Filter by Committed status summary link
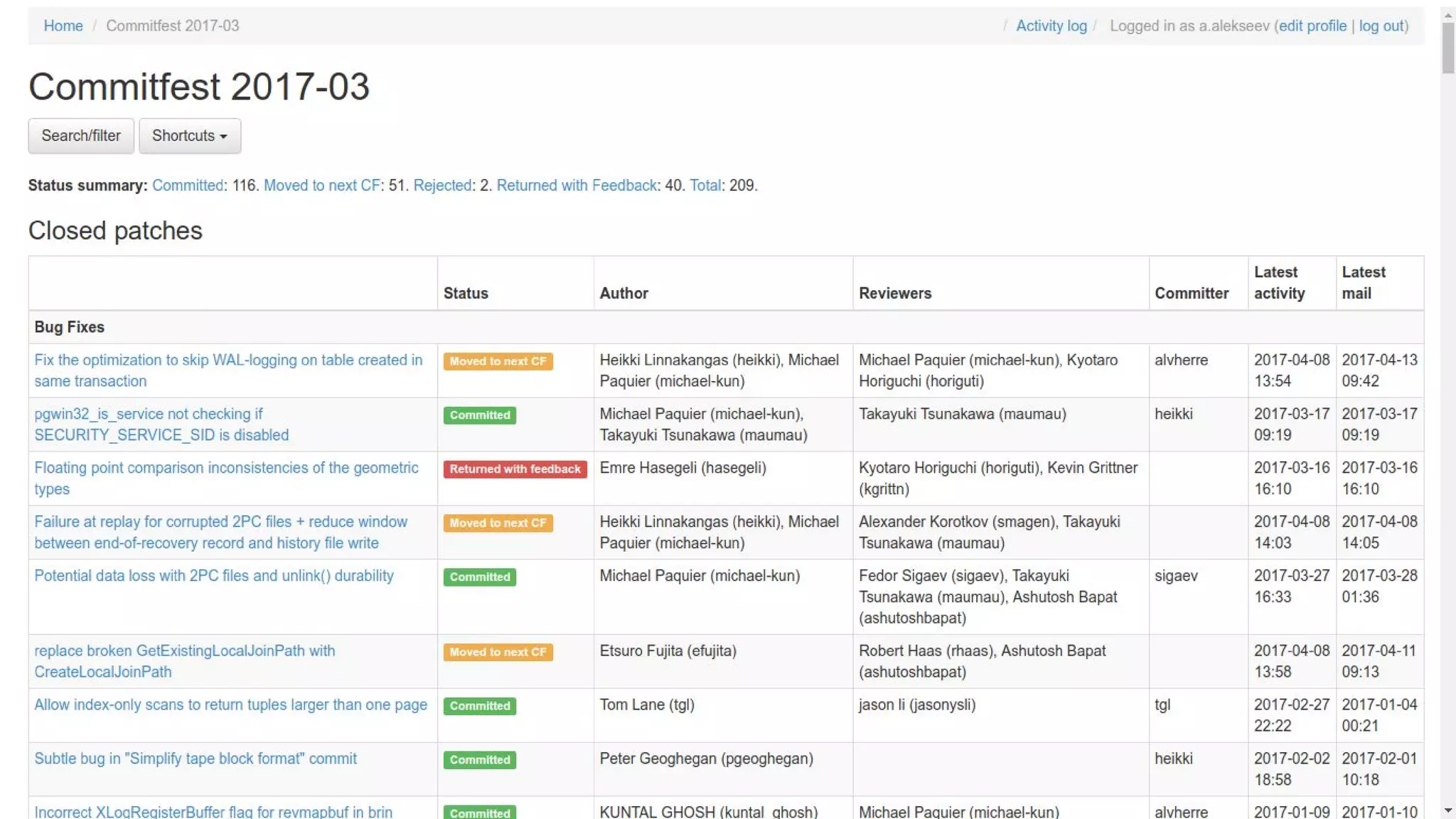The height and width of the screenshot is (819, 1456). (x=188, y=186)
